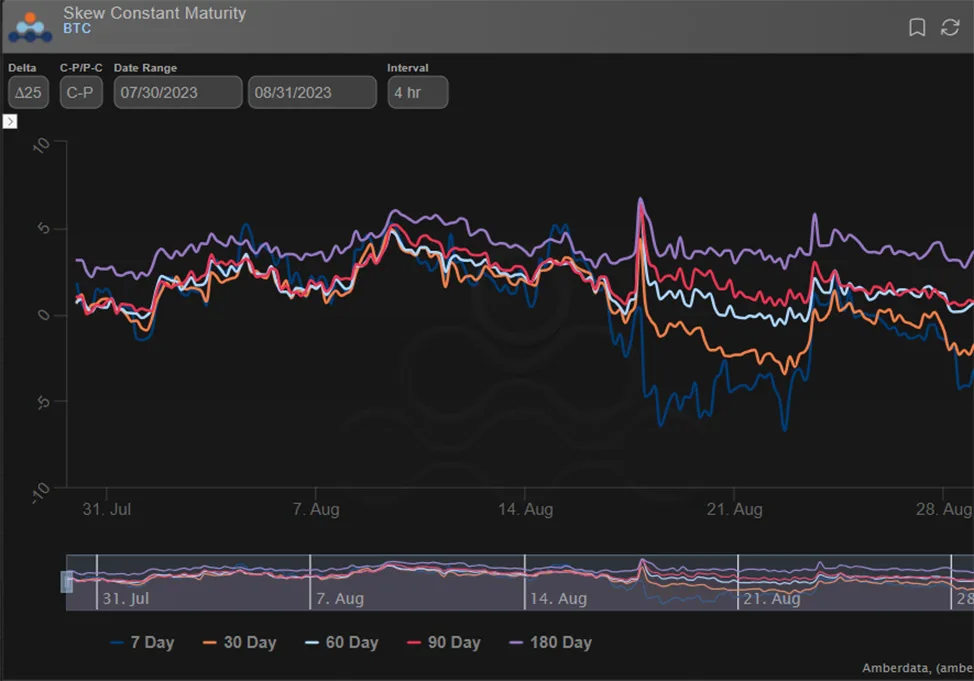Click the refresh chart icon

point(950,27)
